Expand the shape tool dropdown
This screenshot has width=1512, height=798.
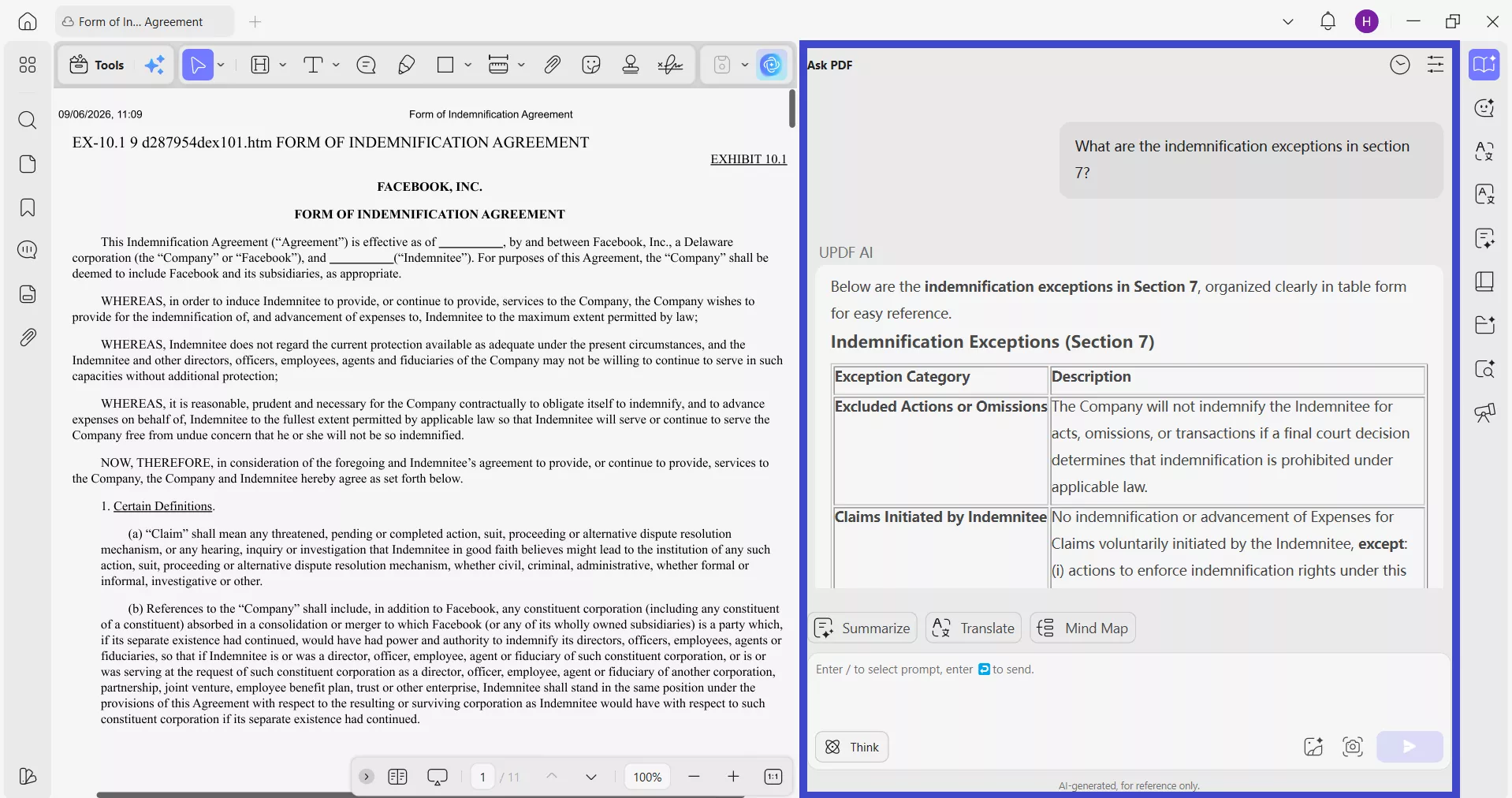[x=468, y=65]
